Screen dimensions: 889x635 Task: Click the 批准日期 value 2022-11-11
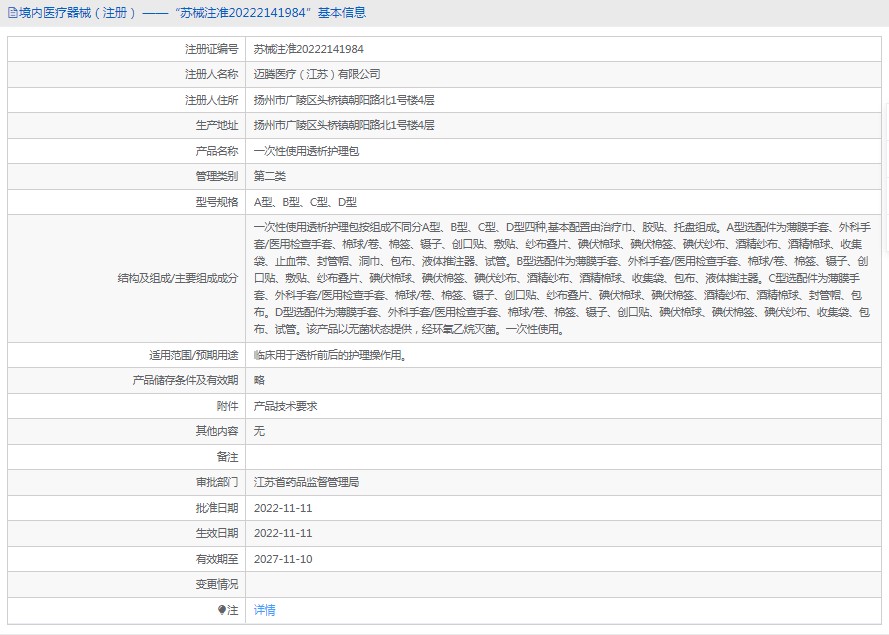click(283, 508)
